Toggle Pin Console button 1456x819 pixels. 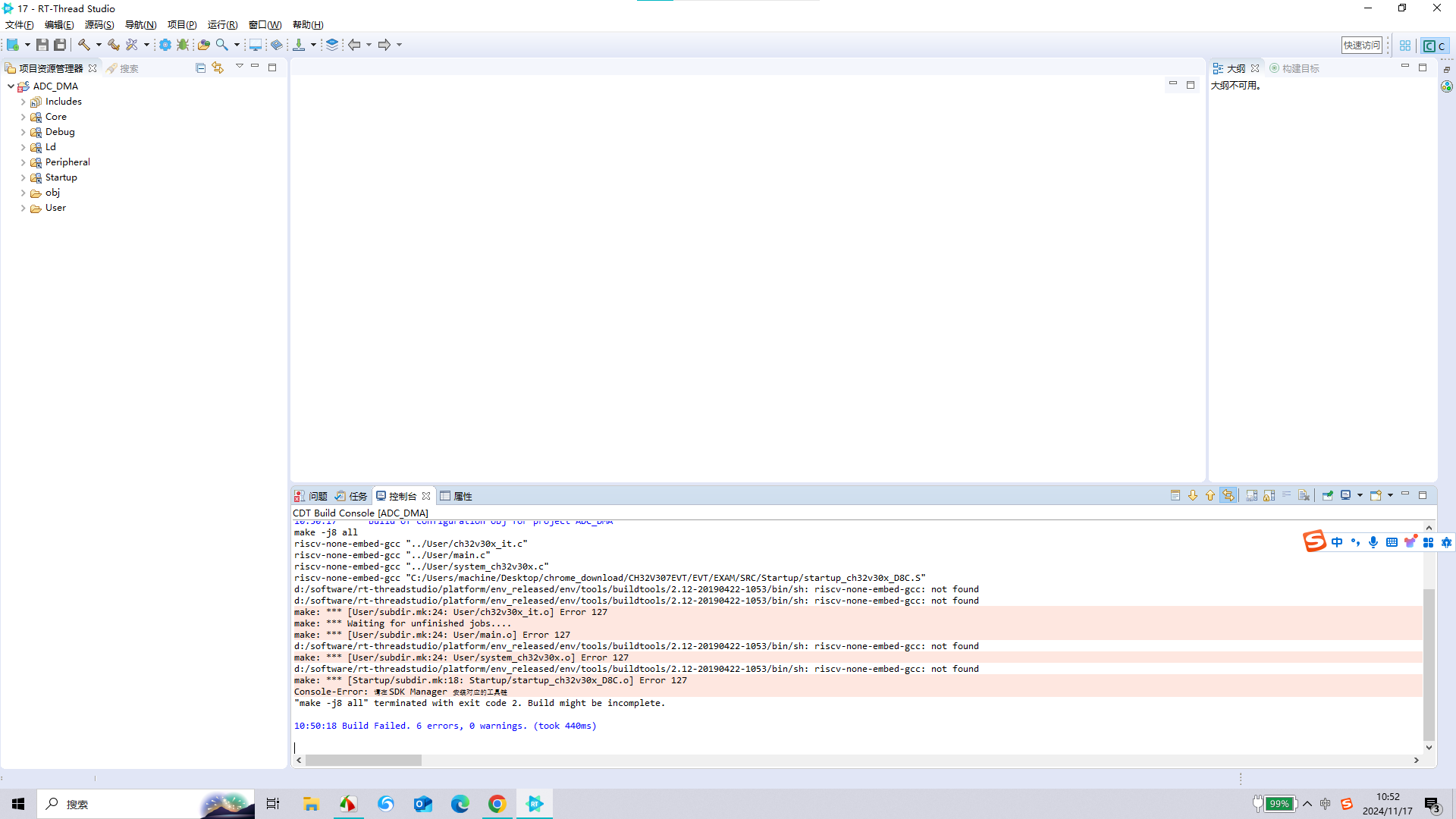click(x=1328, y=495)
